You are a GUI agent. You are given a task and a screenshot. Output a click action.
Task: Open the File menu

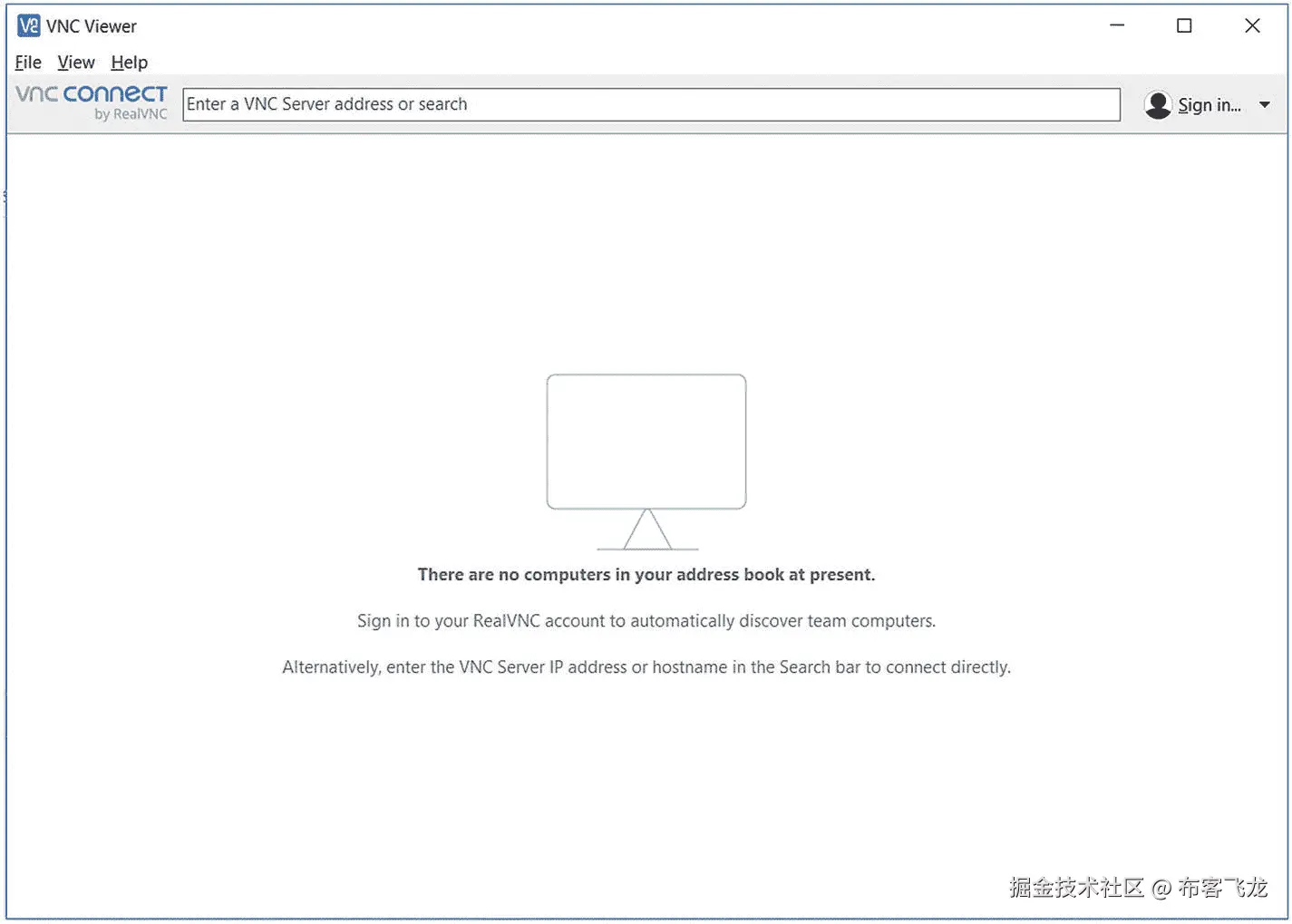[x=27, y=62]
